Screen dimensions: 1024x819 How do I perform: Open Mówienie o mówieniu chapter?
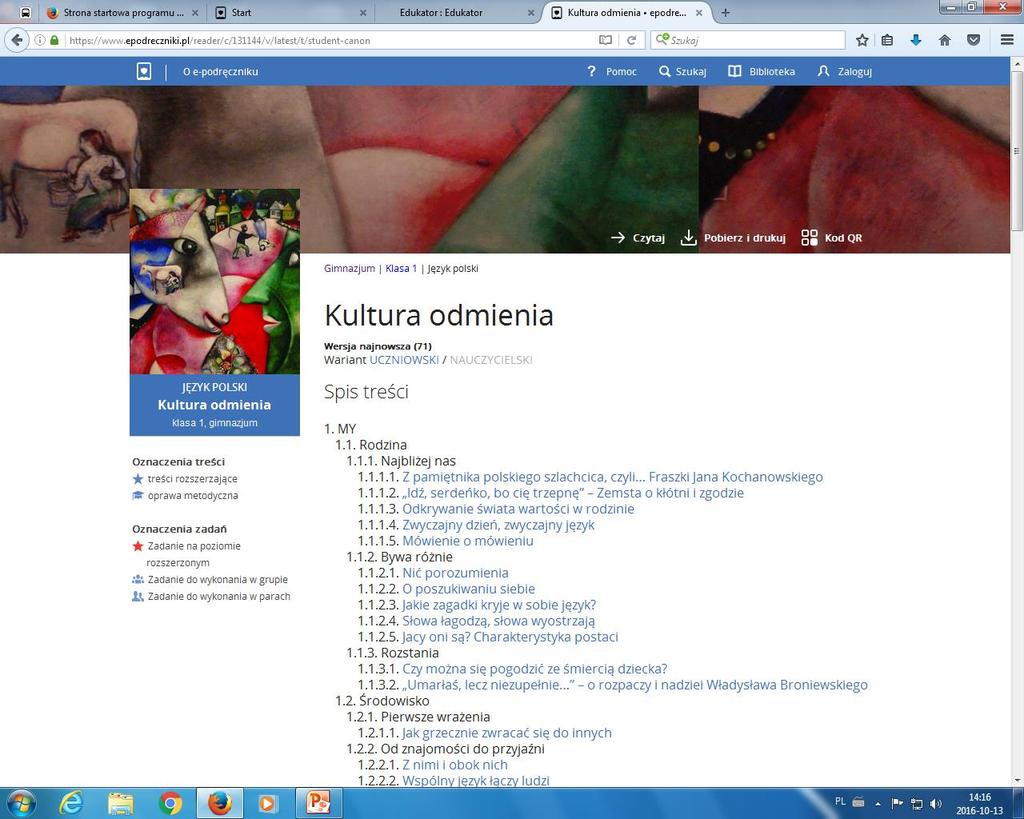point(468,541)
